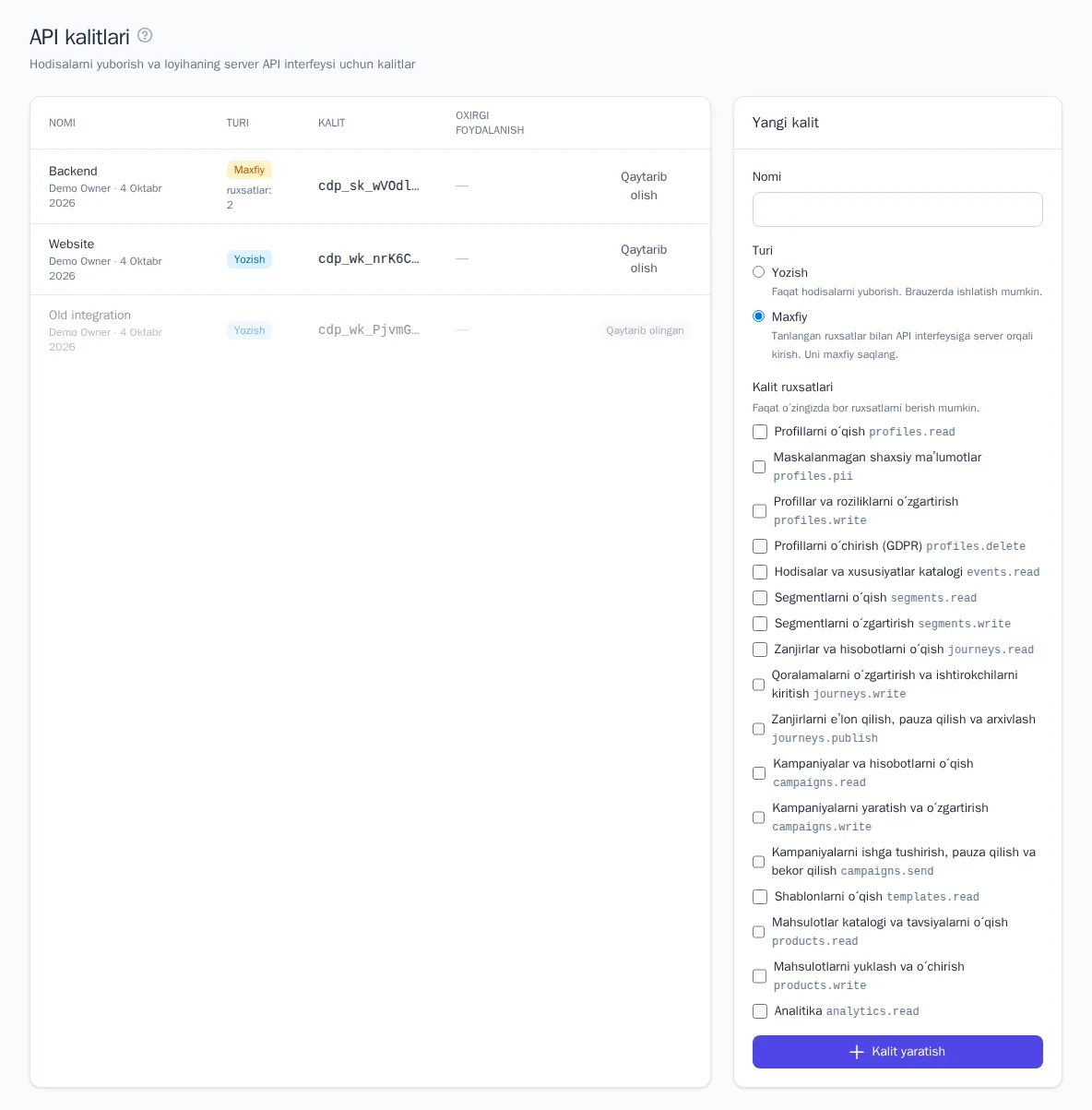This screenshot has width=1092, height=1110.
Task: Enable the analytics.read permission checkbox
Action: tap(760, 1011)
